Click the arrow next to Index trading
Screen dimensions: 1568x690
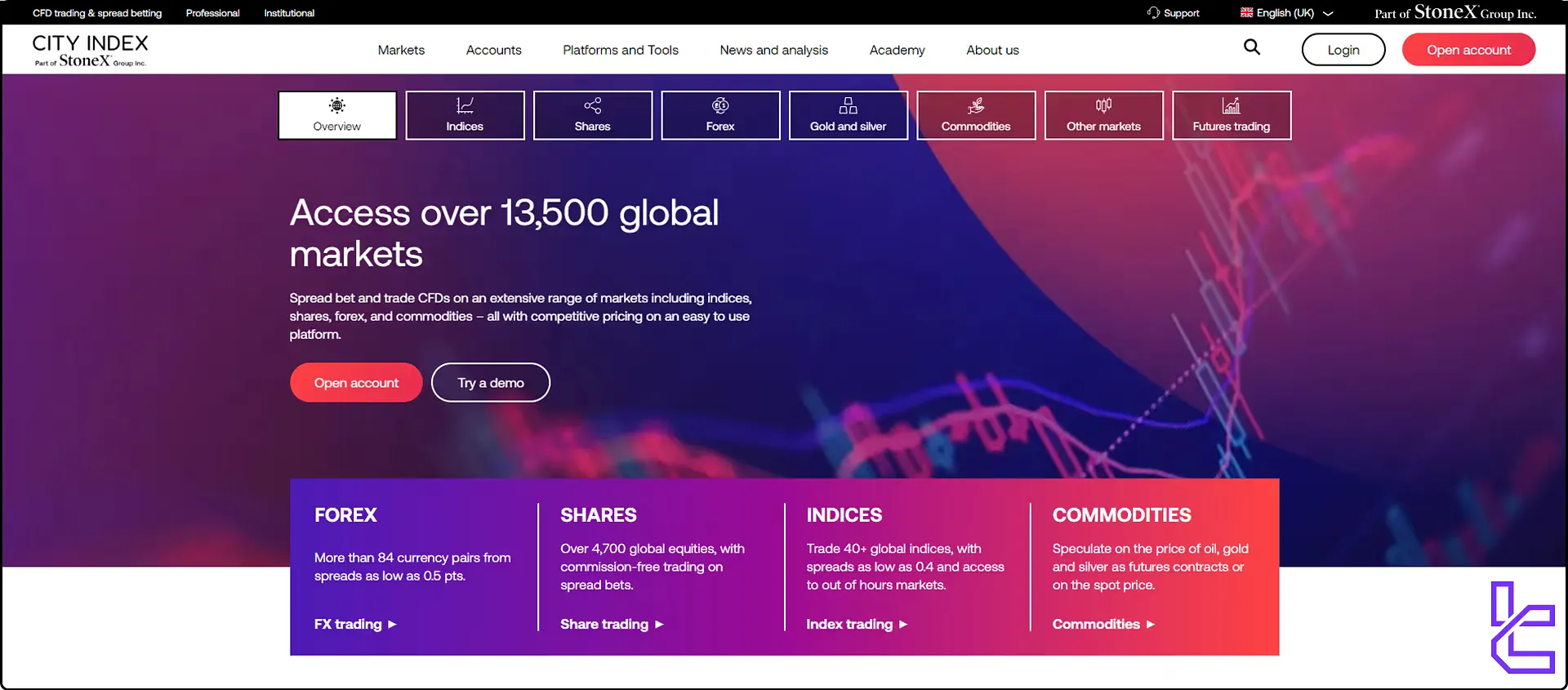[x=903, y=624]
